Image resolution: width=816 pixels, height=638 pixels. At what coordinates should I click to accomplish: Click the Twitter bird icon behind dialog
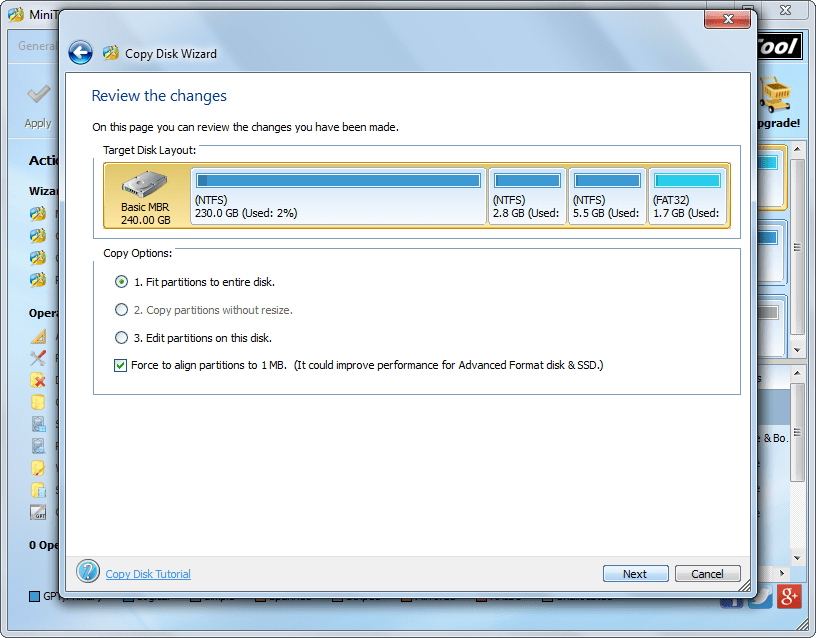click(761, 596)
